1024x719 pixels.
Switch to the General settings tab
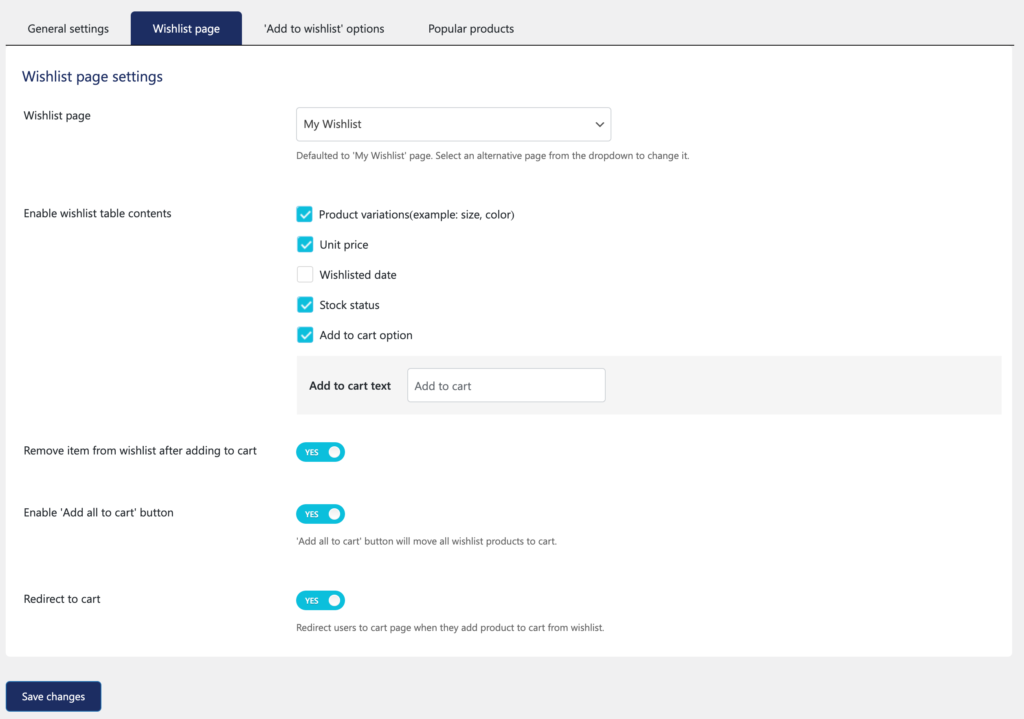tap(68, 29)
